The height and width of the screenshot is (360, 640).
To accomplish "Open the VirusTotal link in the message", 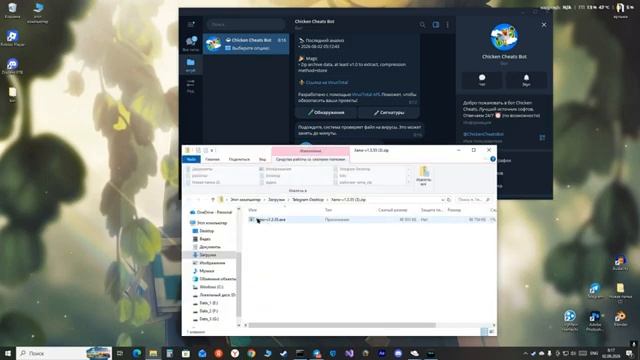I will [x=327, y=82].
